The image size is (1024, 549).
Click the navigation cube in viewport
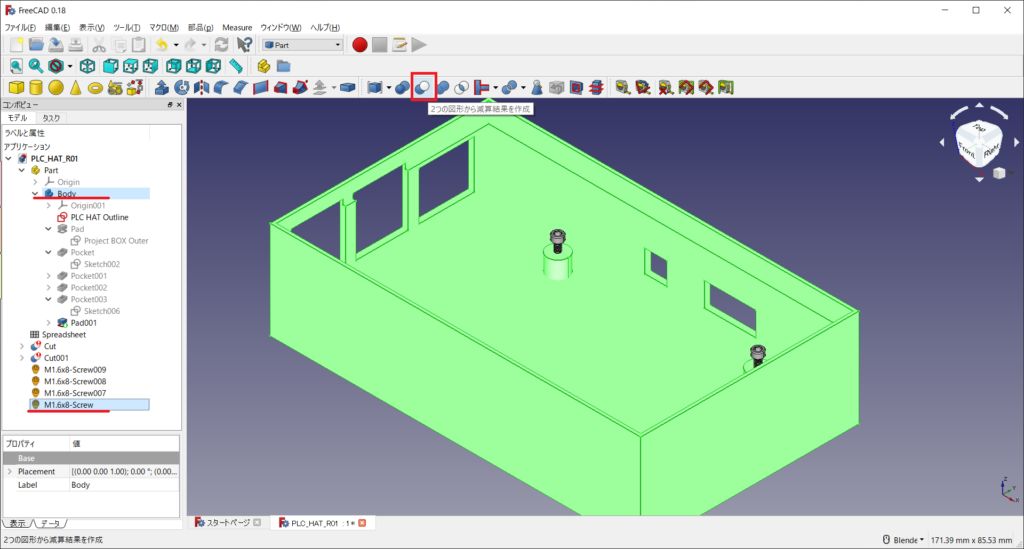tap(977, 145)
